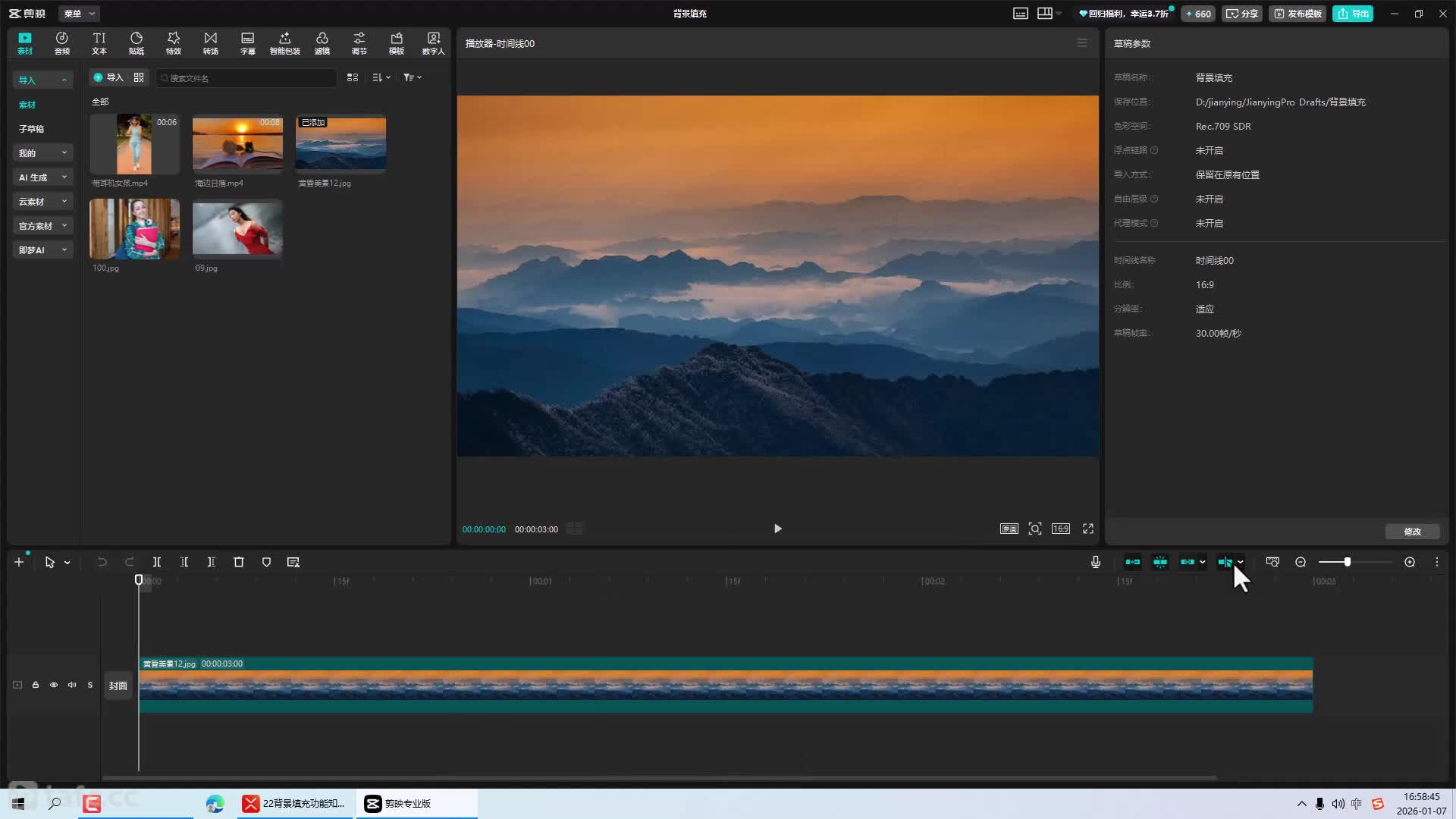Viewport: 1456px width, 819px height.
Task: Click the fullscreen preview icon
Action: pyautogui.click(x=1087, y=529)
